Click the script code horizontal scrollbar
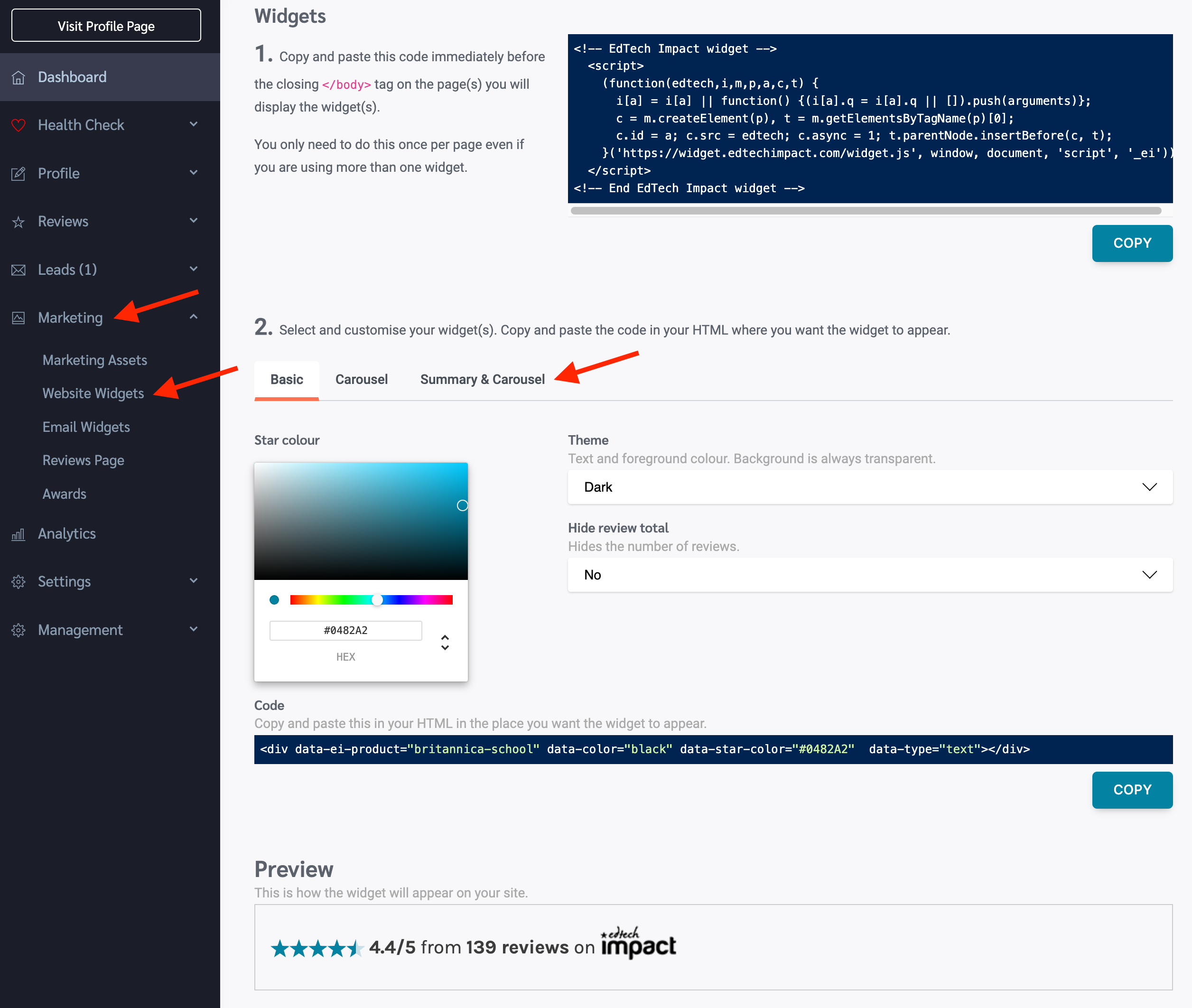The width and height of the screenshot is (1192, 1008). [x=866, y=211]
